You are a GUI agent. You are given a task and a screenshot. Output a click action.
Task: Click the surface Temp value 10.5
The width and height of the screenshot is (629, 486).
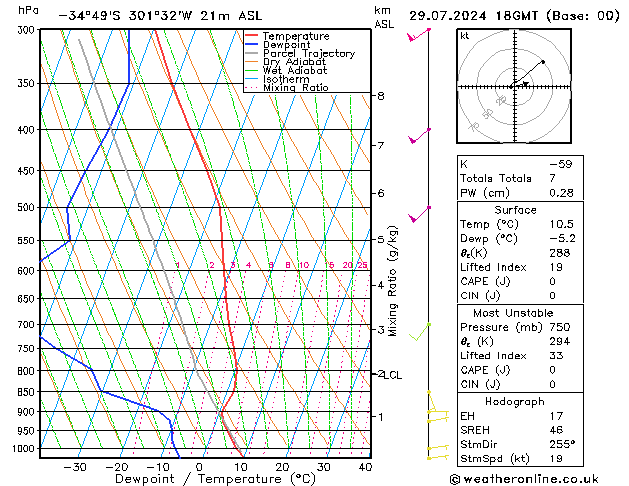(x=561, y=224)
